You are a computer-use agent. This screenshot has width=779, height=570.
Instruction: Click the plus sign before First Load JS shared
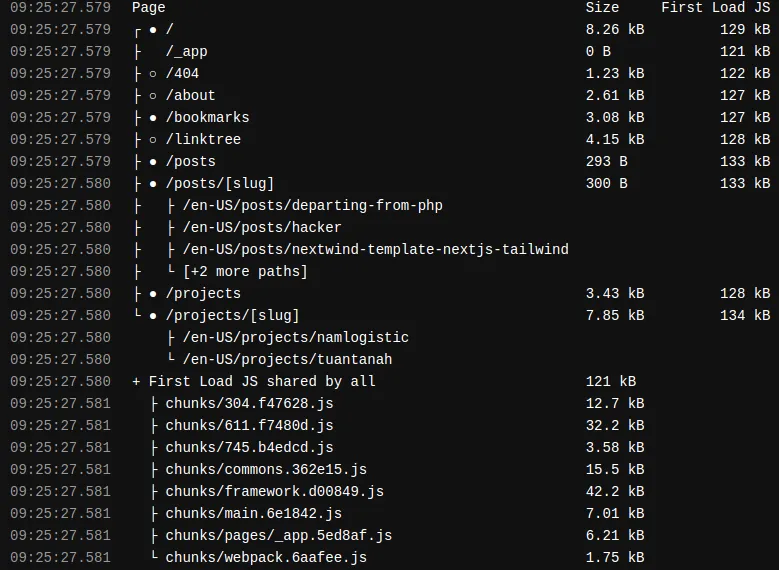point(136,382)
